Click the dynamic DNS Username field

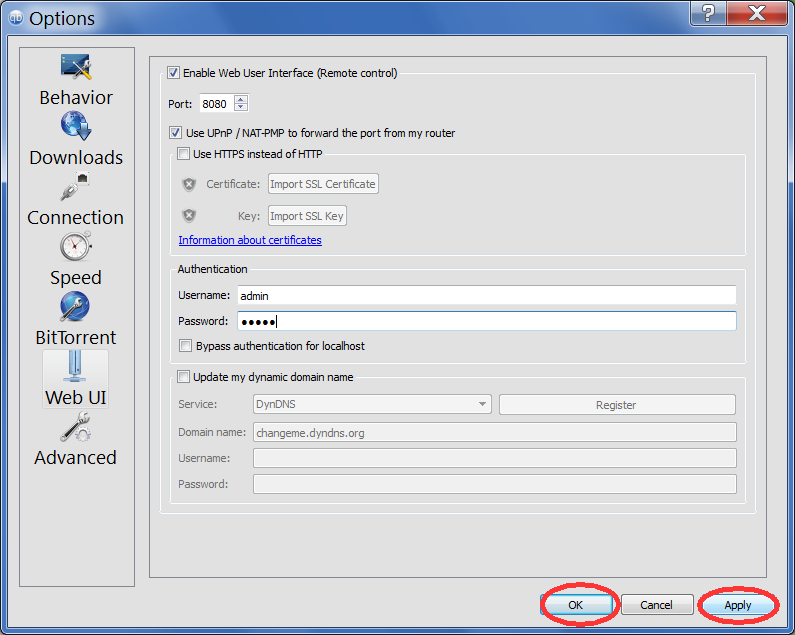[494, 458]
